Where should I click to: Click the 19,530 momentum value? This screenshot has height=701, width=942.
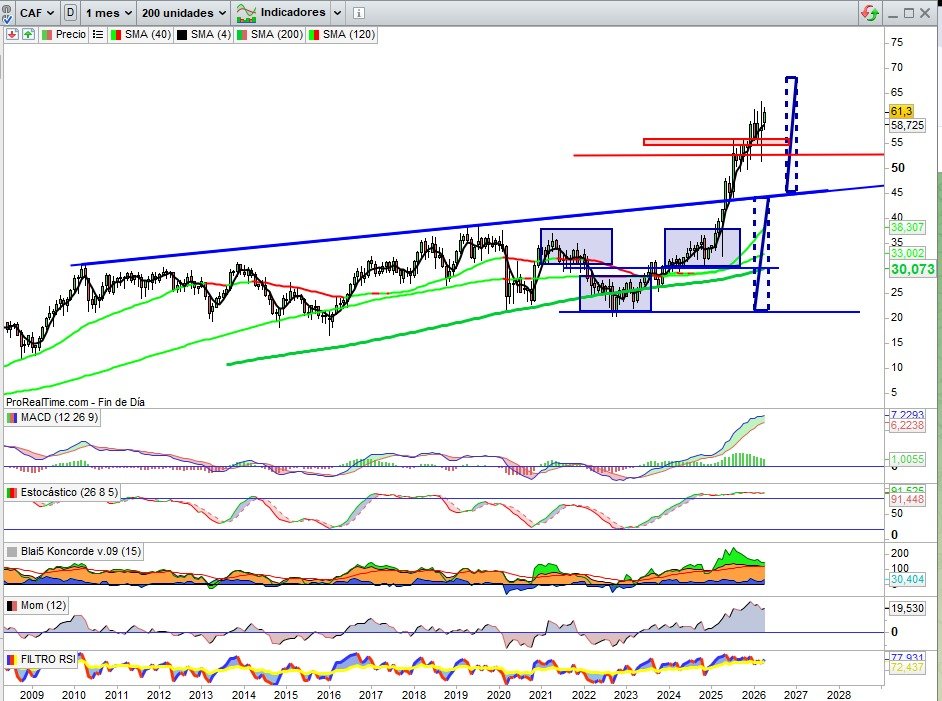click(x=907, y=608)
